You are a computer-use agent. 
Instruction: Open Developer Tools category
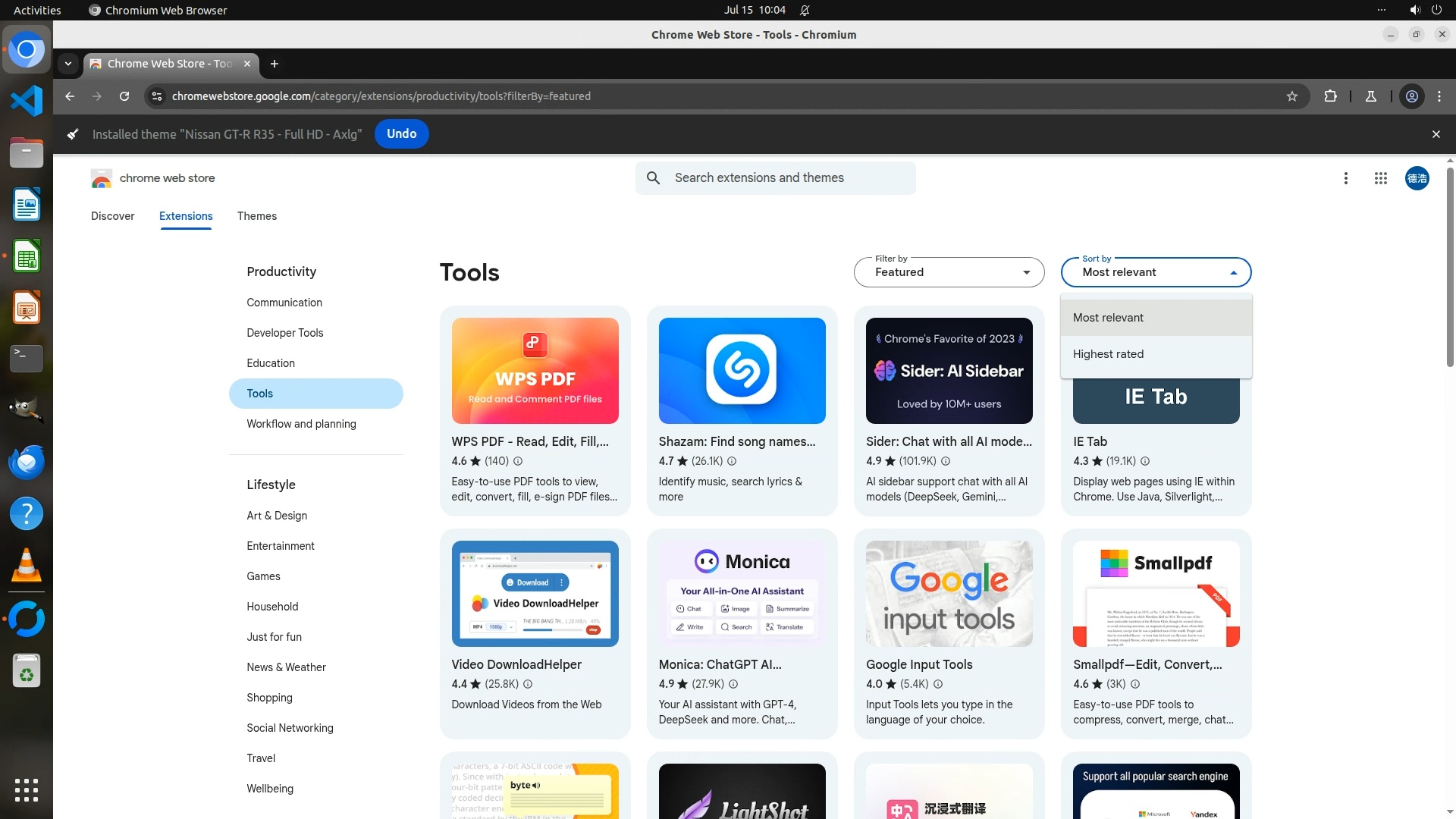coord(284,333)
